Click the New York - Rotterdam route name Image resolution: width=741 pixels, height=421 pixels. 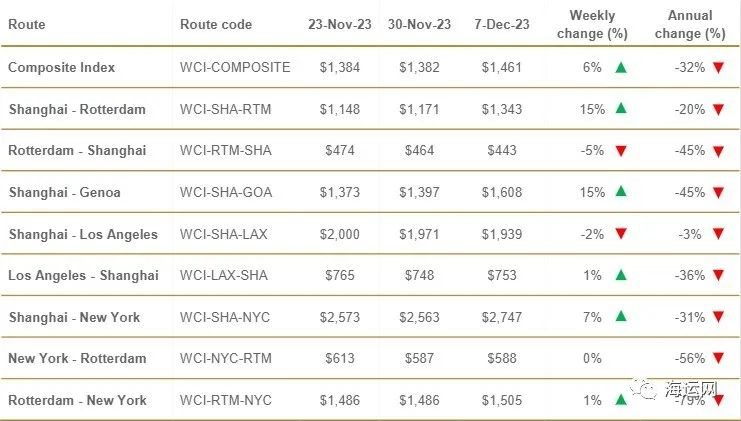77,359
